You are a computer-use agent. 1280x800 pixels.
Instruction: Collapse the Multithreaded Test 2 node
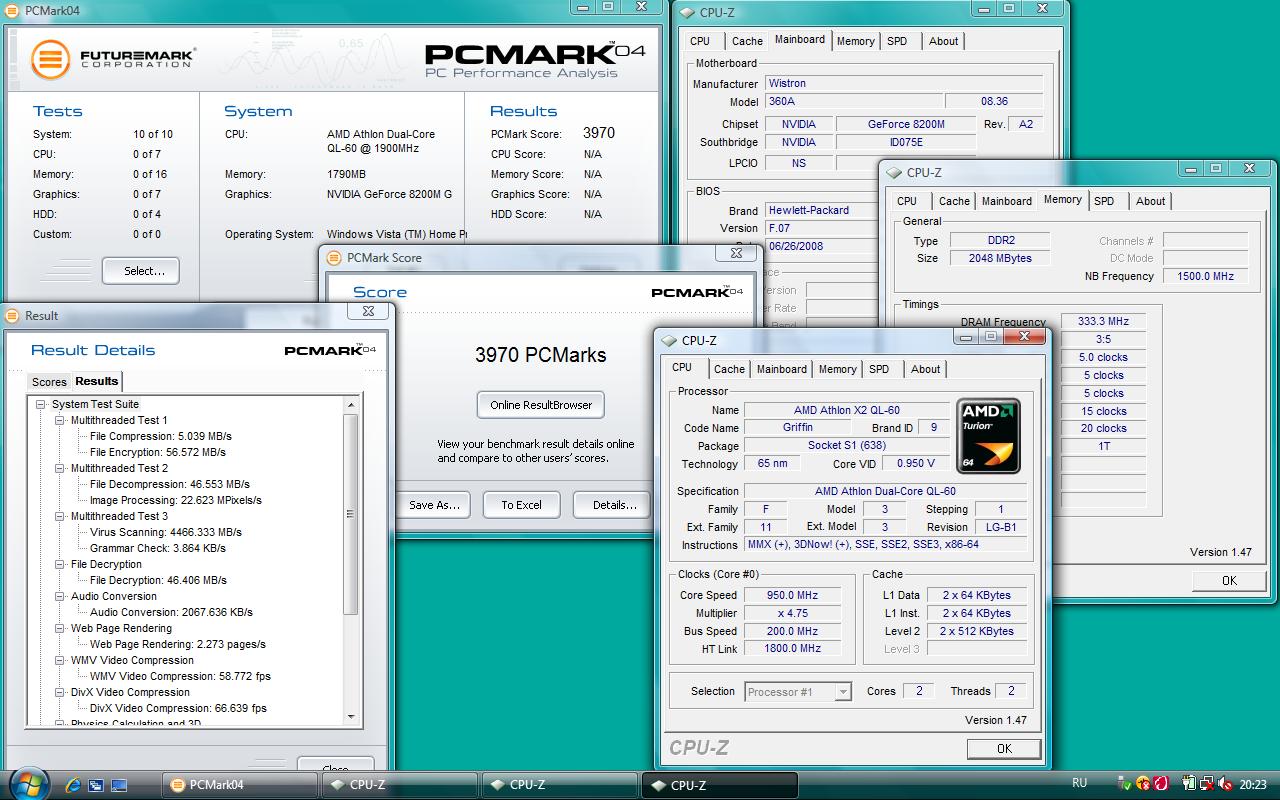click(x=60, y=468)
